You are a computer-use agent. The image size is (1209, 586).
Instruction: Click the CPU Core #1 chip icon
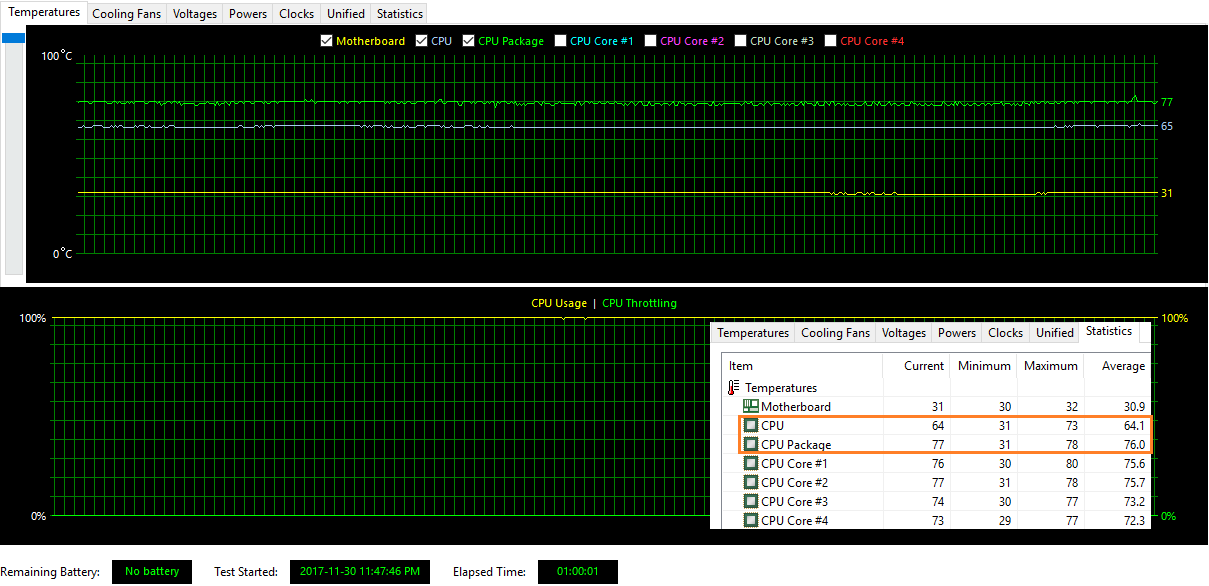coord(750,464)
